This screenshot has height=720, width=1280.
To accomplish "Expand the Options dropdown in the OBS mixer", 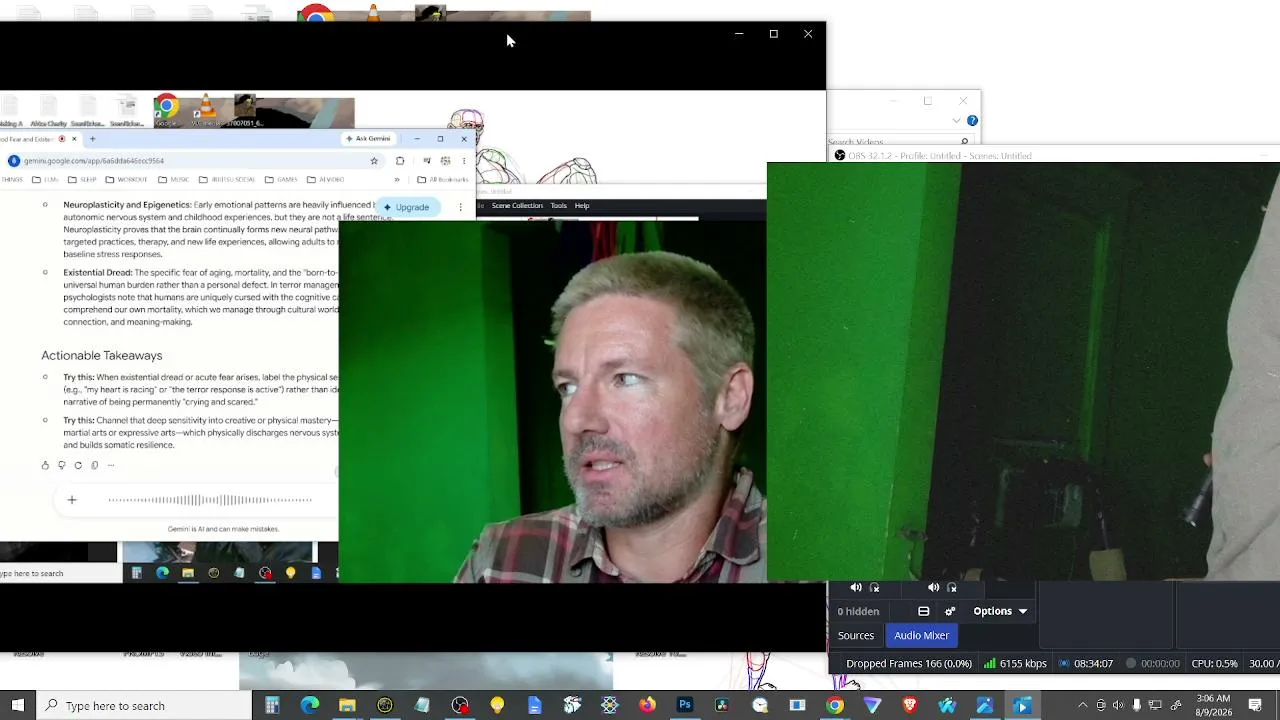I will (1000, 611).
